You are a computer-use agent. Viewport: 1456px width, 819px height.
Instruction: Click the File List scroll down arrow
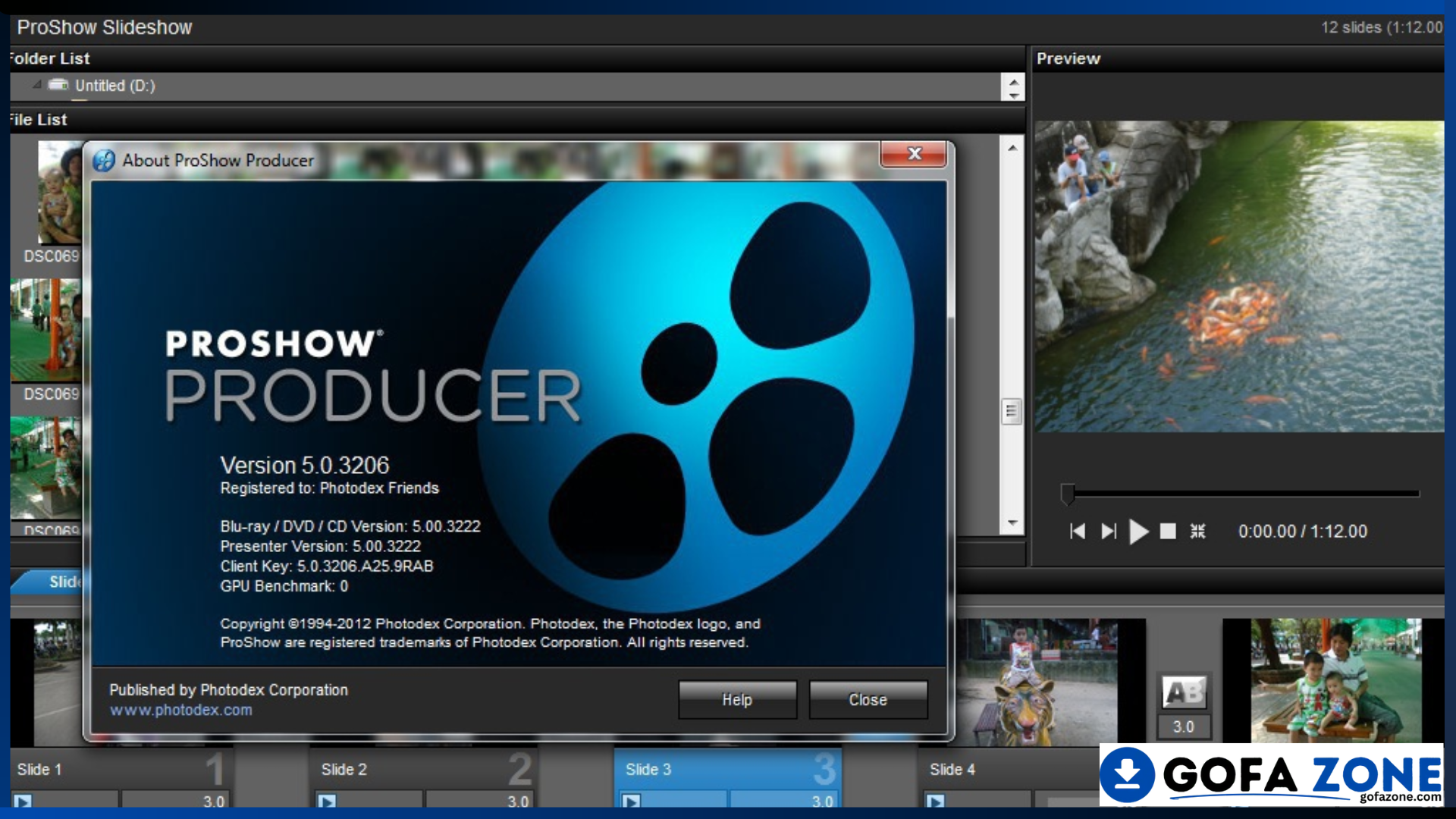(1012, 523)
